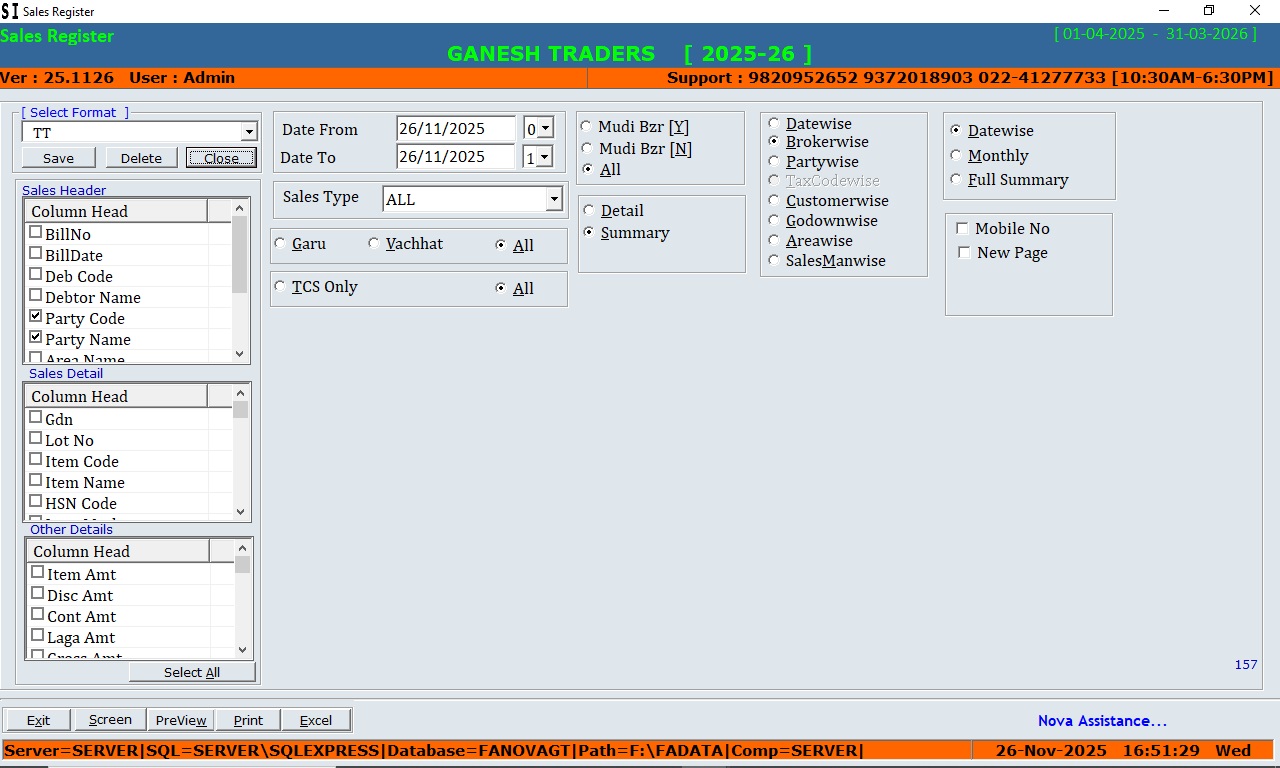Export the report with the Excel button
This screenshot has width=1280, height=768.
click(316, 720)
